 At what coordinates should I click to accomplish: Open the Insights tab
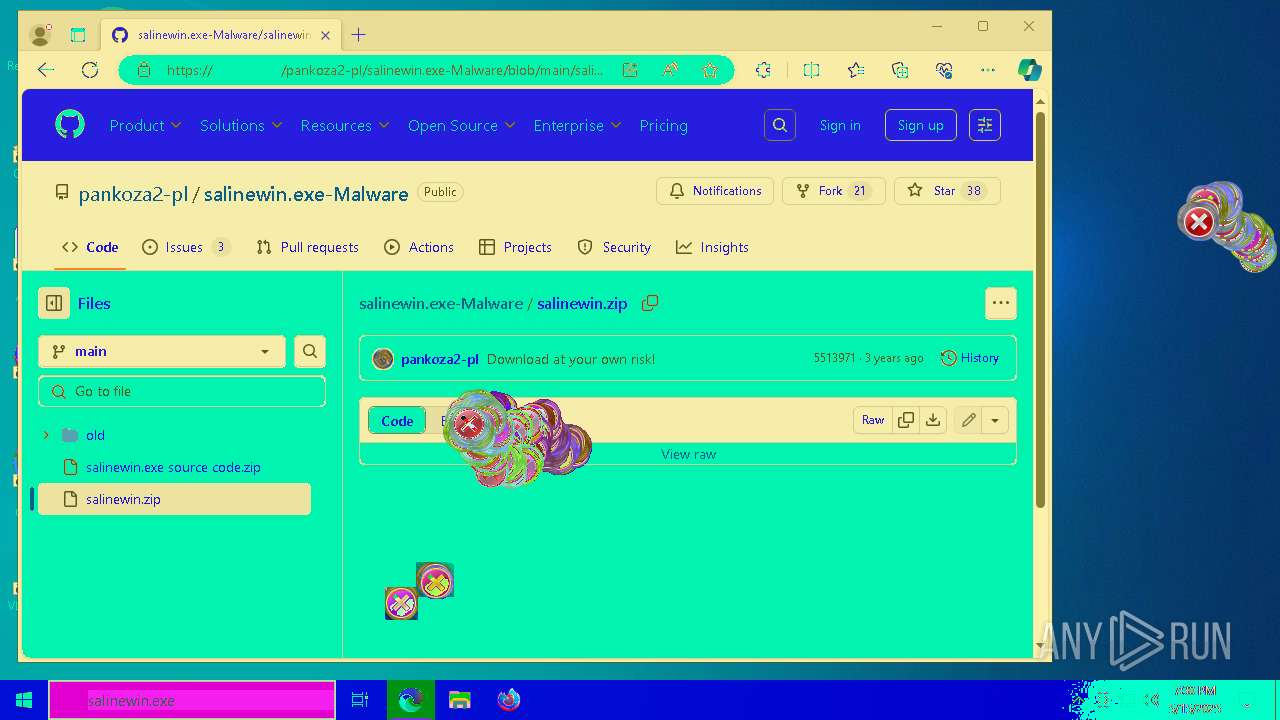[712, 247]
